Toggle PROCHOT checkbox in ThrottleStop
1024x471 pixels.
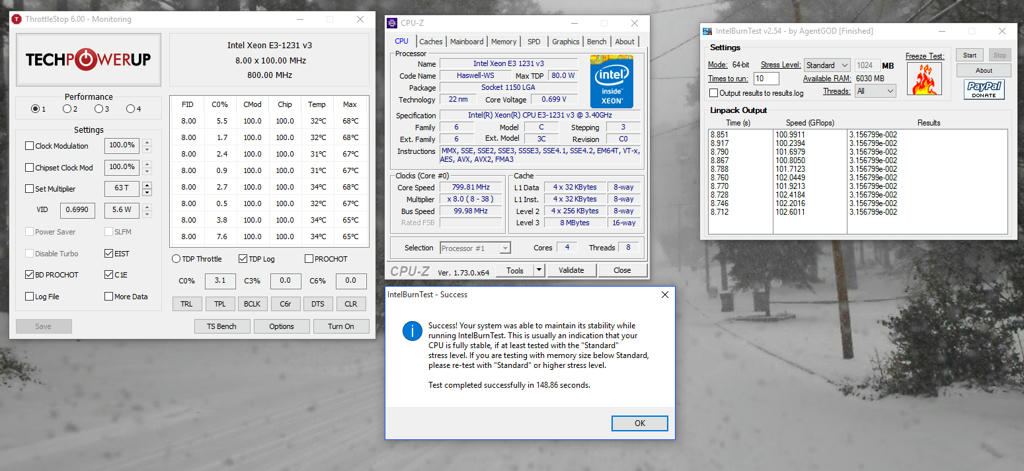coord(309,259)
